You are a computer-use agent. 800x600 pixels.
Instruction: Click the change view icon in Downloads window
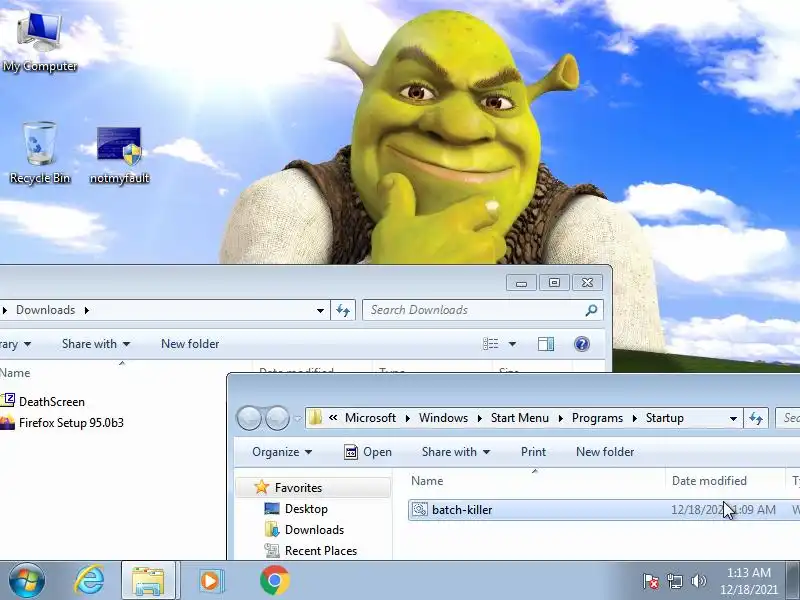[x=491, y=344]
